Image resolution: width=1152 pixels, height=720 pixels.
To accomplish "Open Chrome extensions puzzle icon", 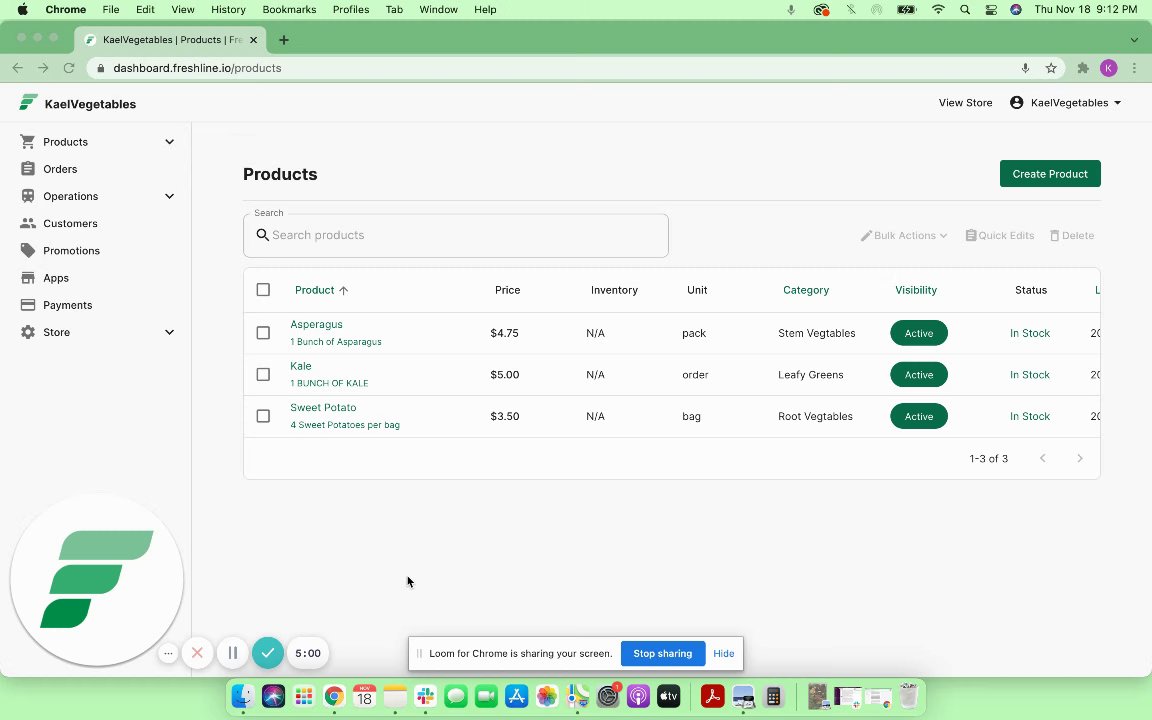I will [1082, 68].
